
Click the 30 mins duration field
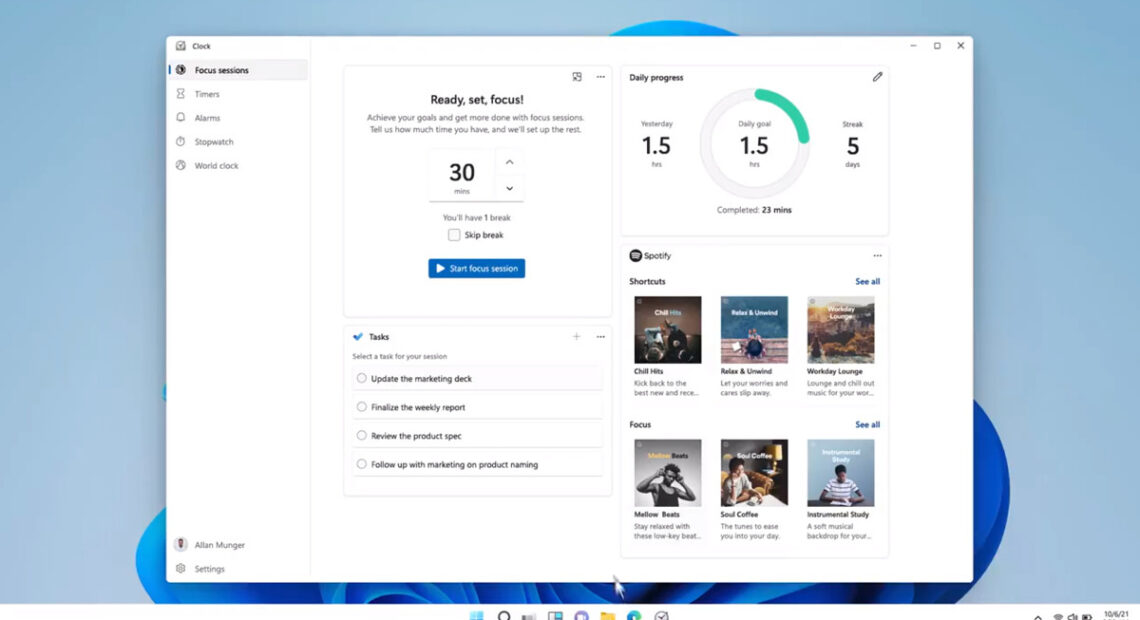[462, 175]
